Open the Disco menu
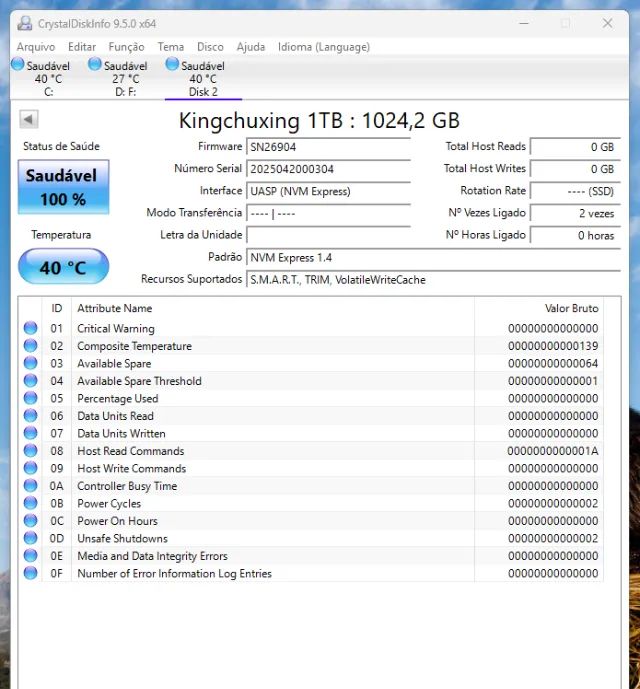Image resolution: width=640 pixels, height=689 pixels. coord(210,47)
